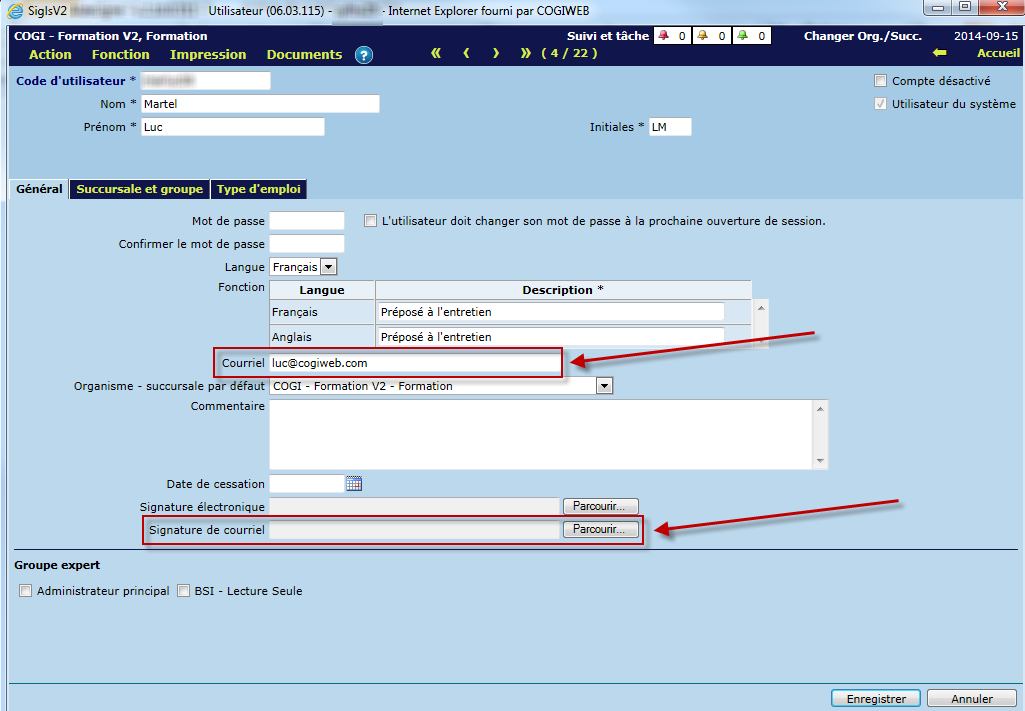
Task: Toggle BSI - Lecture Seule checkbox
Action: pyautogui.click(x=183, y=591)
